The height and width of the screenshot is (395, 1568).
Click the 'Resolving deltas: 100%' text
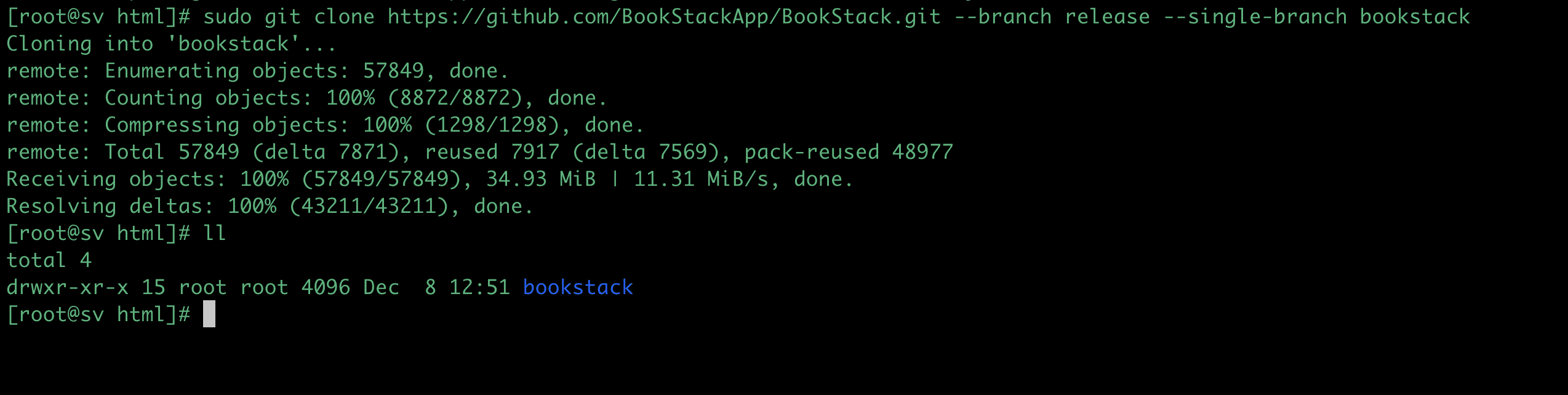(x=141, y=206)
